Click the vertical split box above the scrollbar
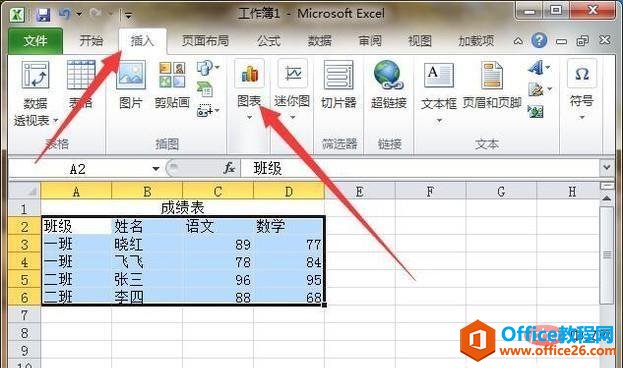Screen dimensions: 623x368 (607, 186)
